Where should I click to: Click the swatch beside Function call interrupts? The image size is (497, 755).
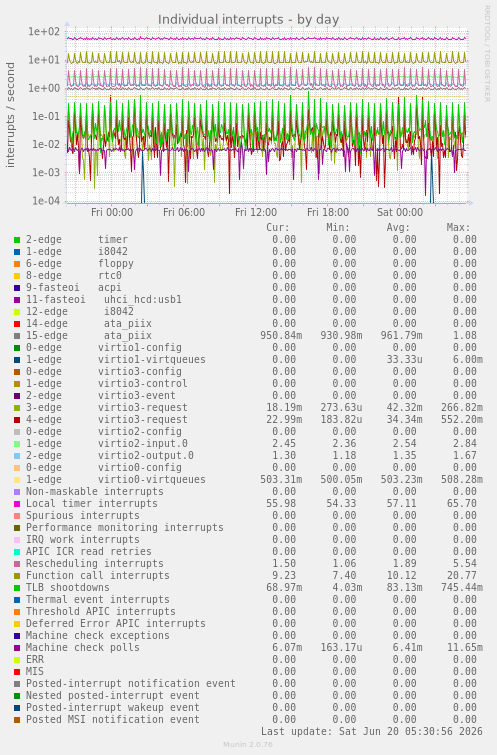pos(17,576)
